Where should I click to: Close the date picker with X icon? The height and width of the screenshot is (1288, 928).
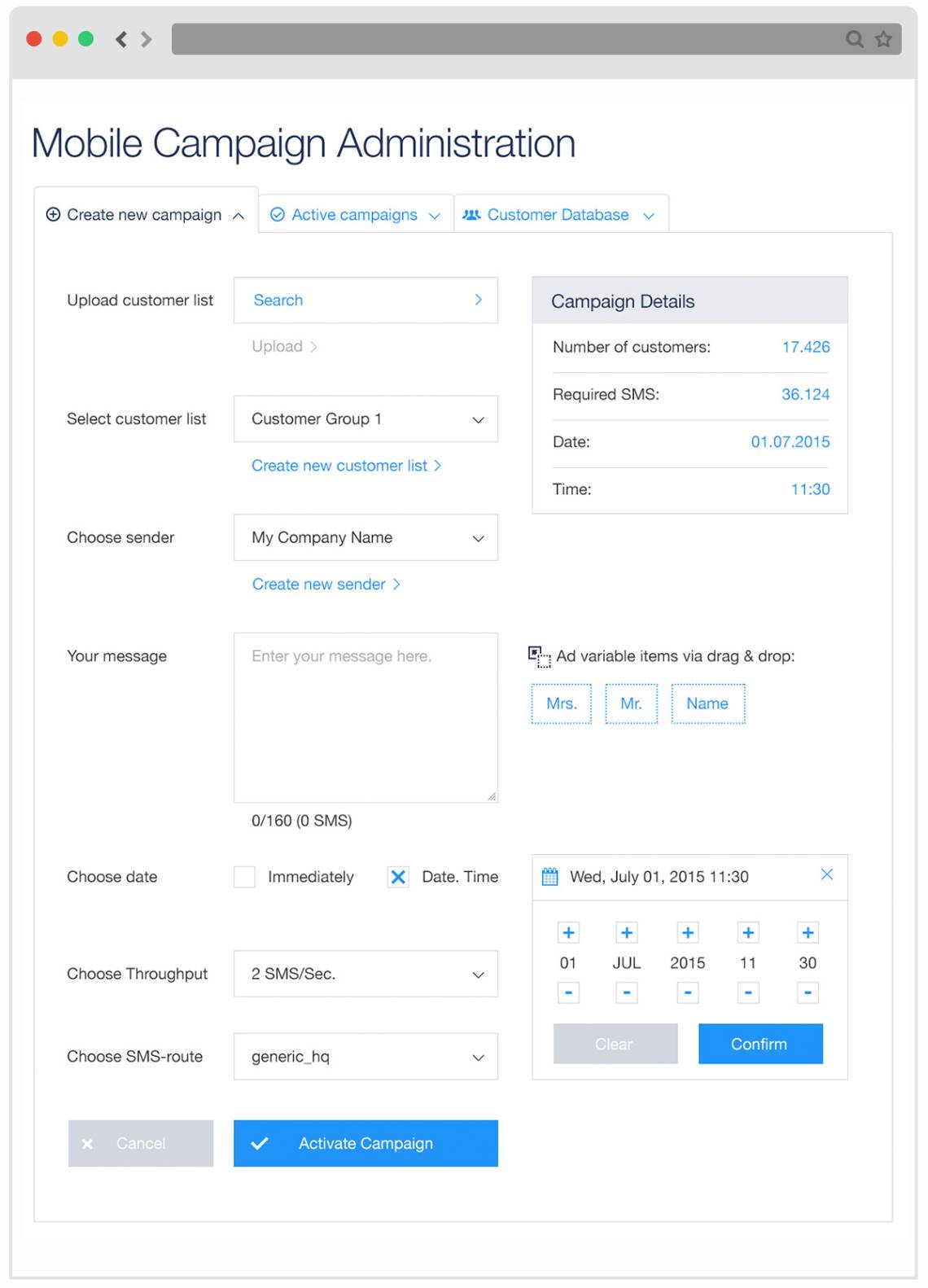pyautogui.click(x=826, y=874)
